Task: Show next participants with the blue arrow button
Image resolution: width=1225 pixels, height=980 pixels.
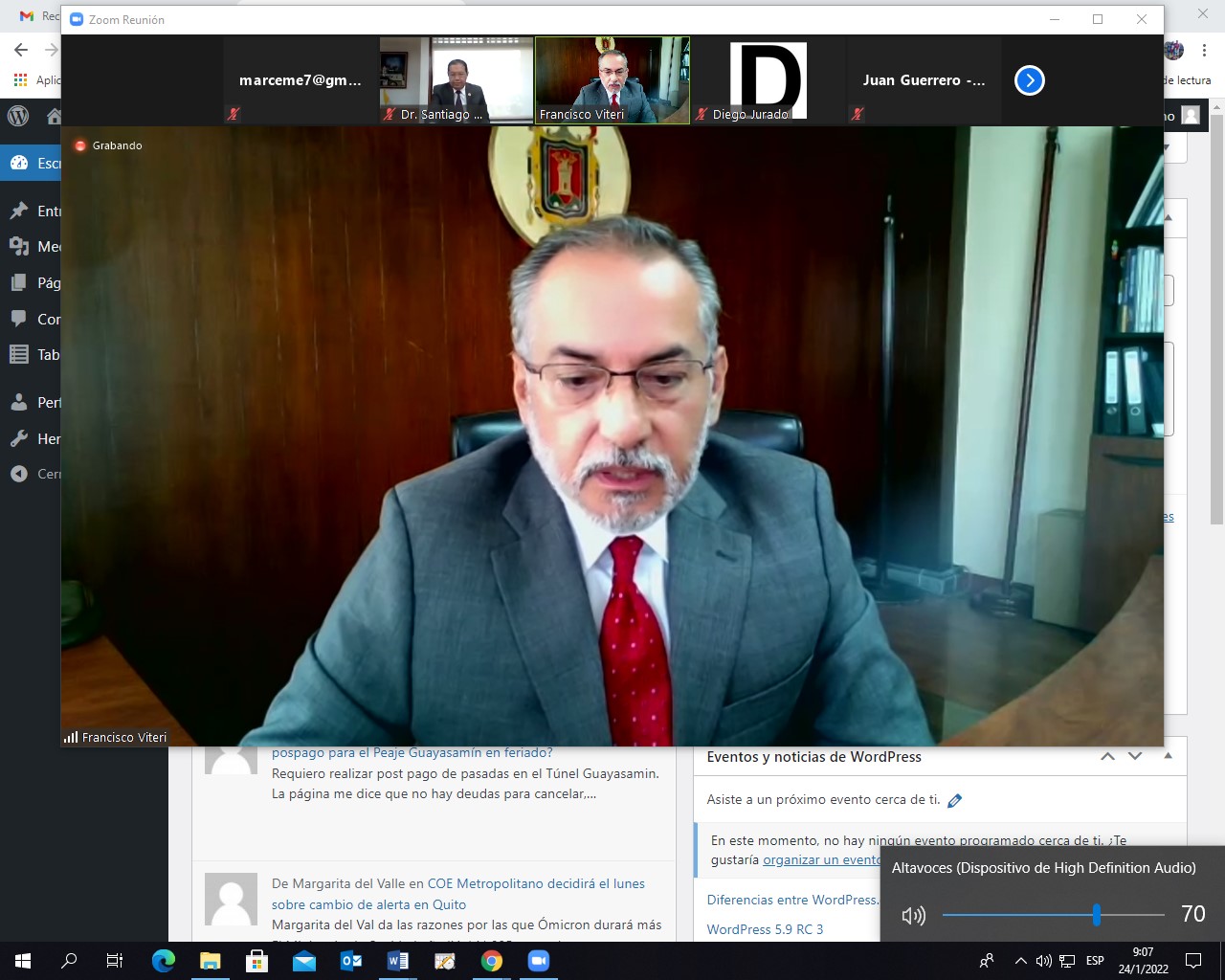Action: click(1030, 80)
